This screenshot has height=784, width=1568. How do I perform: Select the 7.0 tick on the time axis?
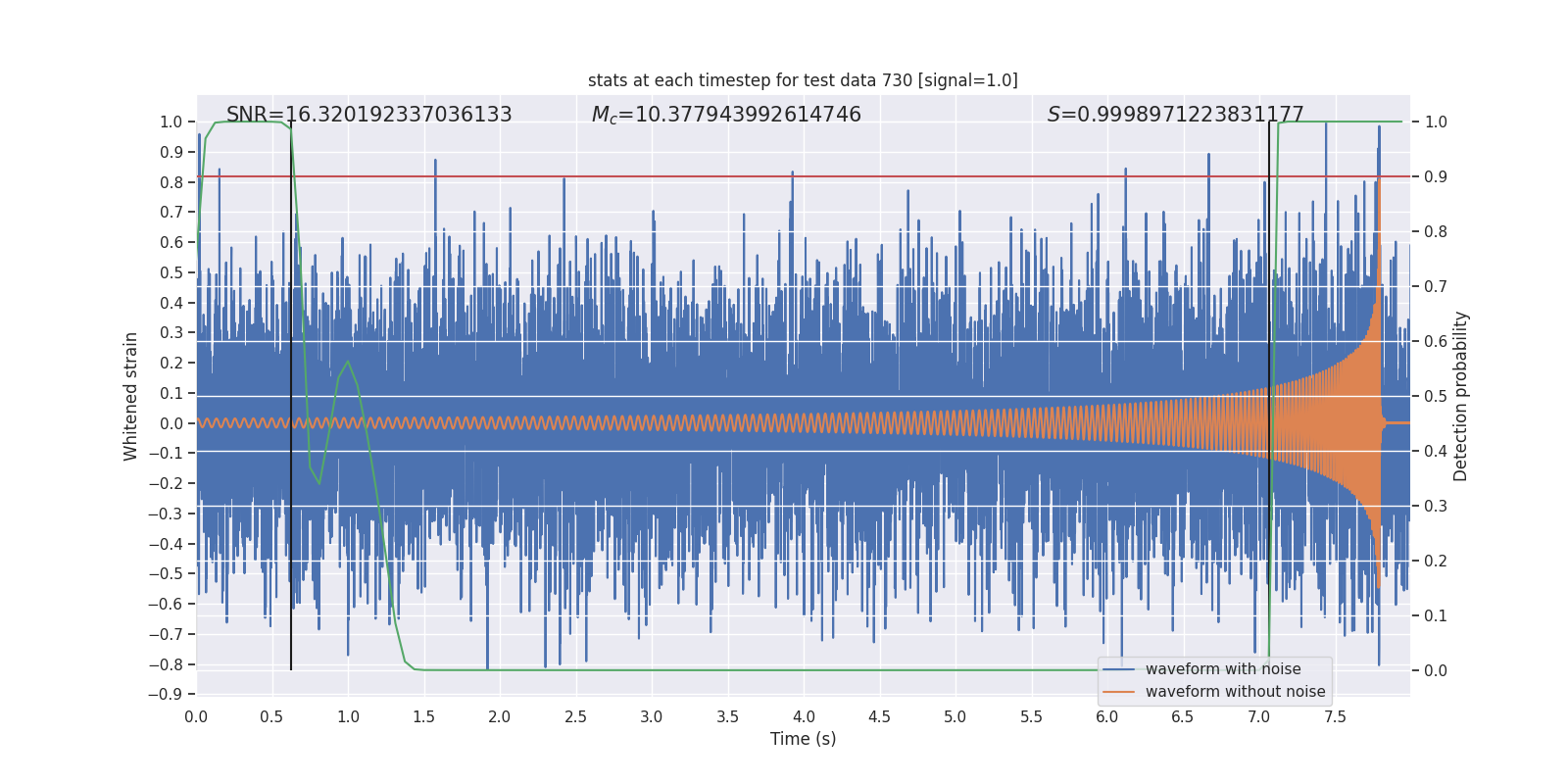(x=1259, y=716)
